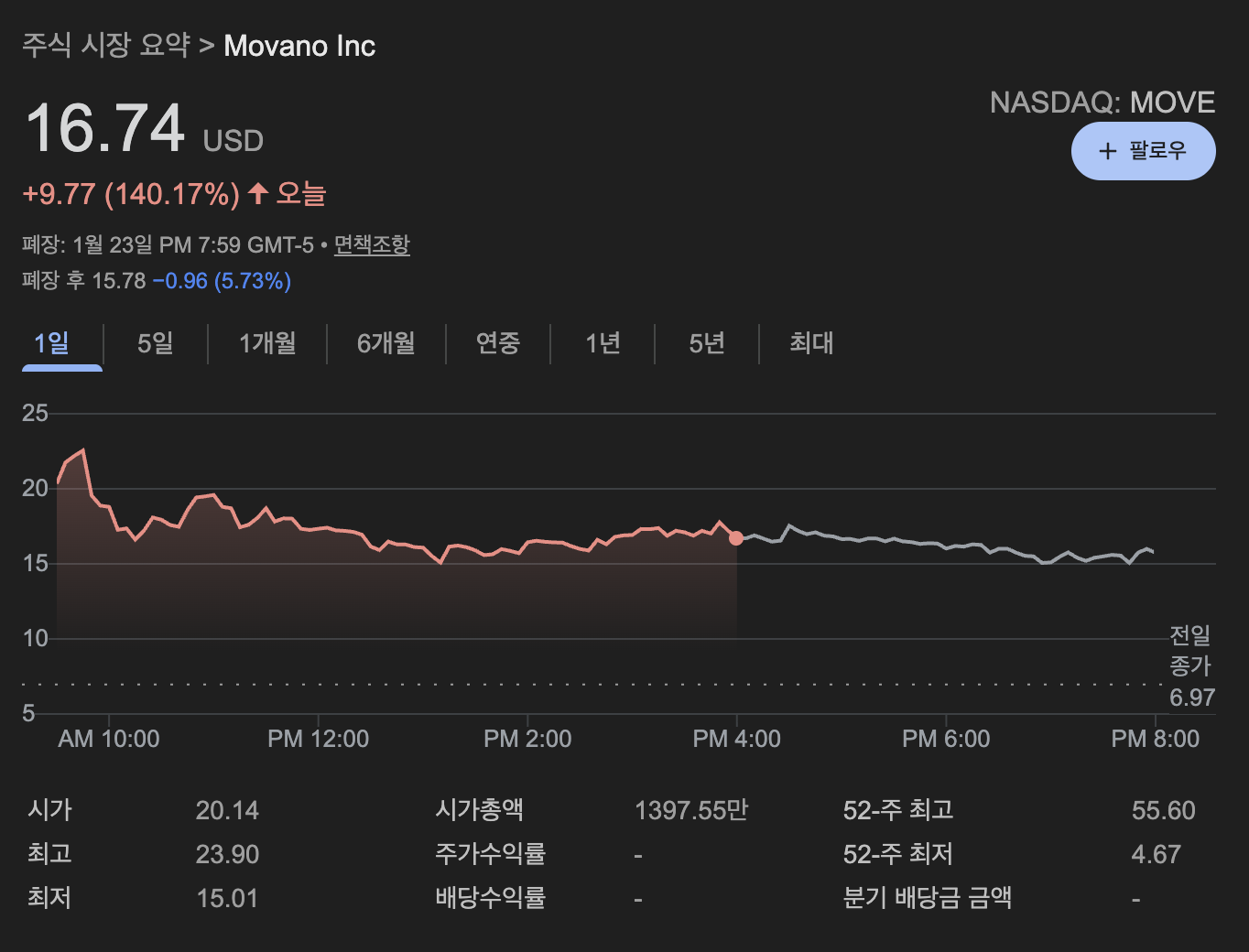Show the 5년 chart range

[x=707, y=343]
